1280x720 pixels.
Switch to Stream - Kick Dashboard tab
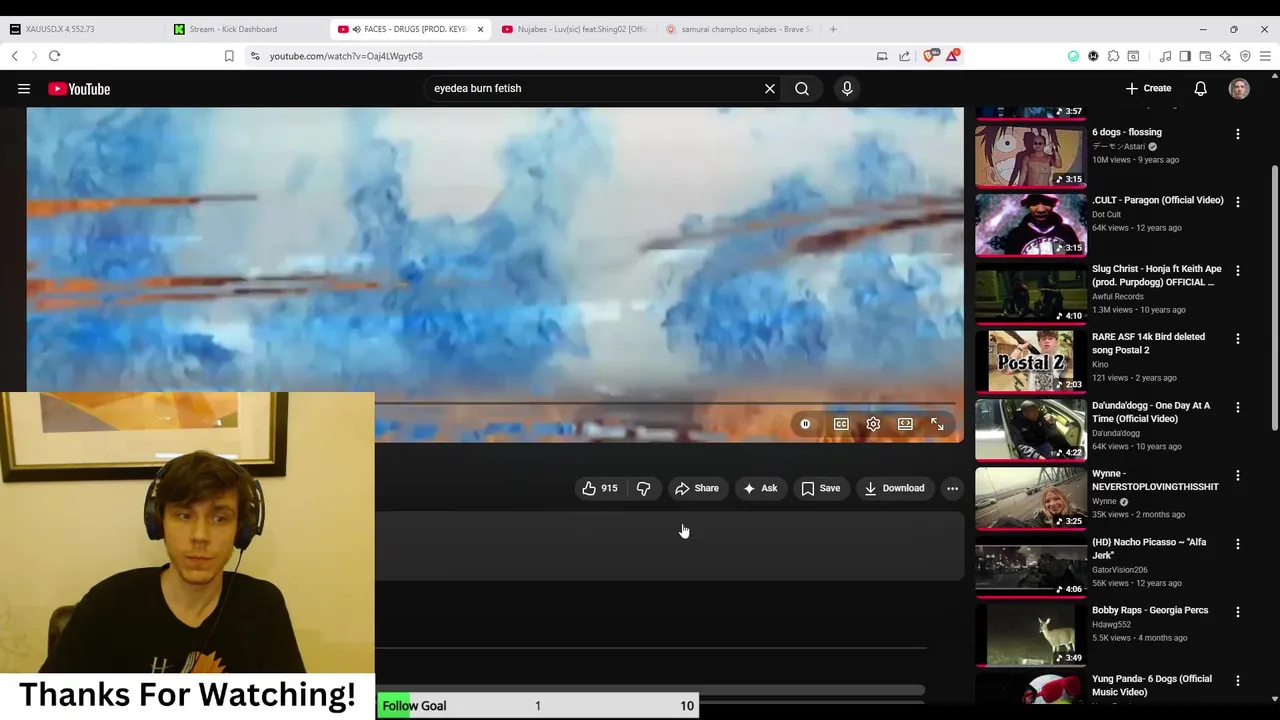(x=246, y=29)
